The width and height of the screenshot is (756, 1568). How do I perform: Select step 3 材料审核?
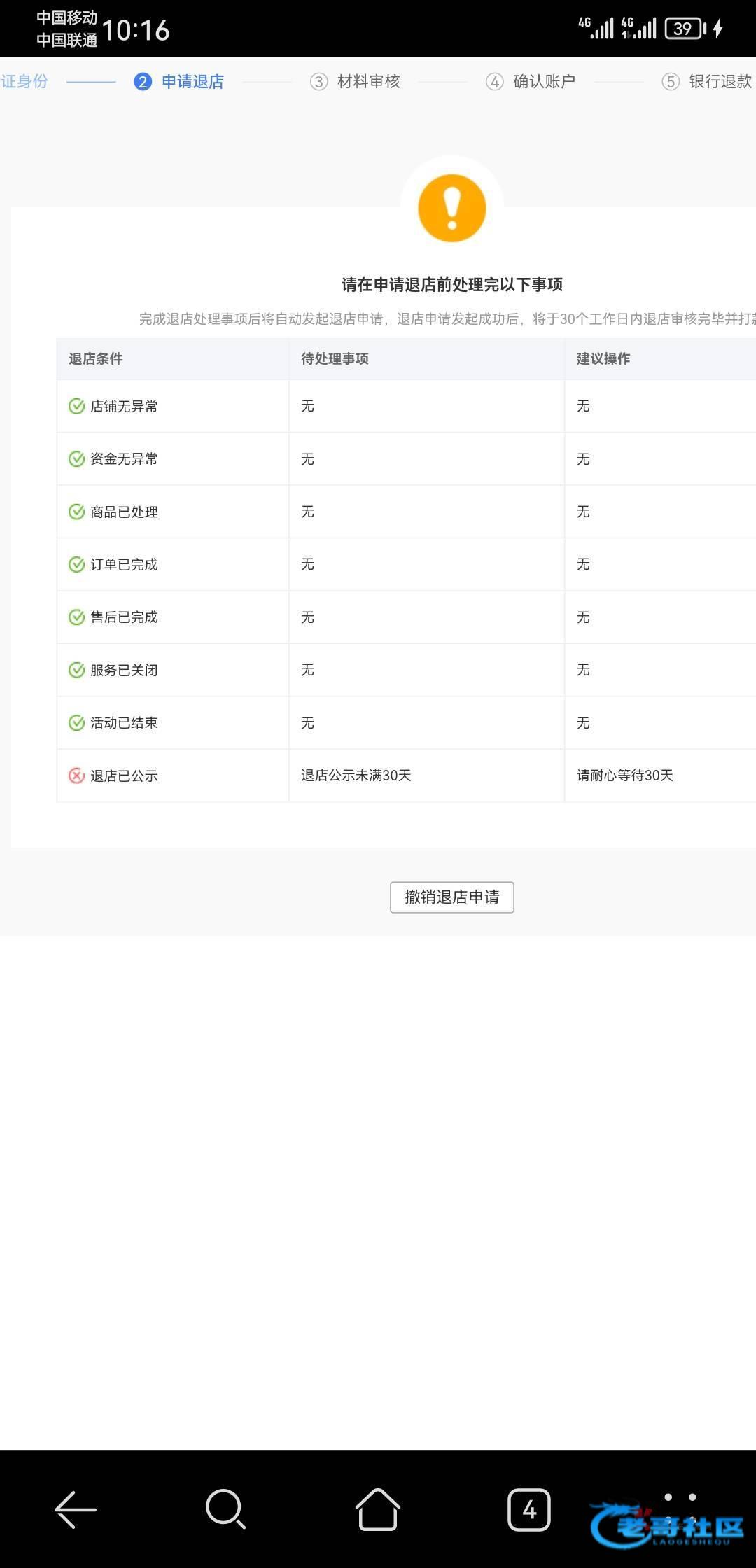(356, 82)
